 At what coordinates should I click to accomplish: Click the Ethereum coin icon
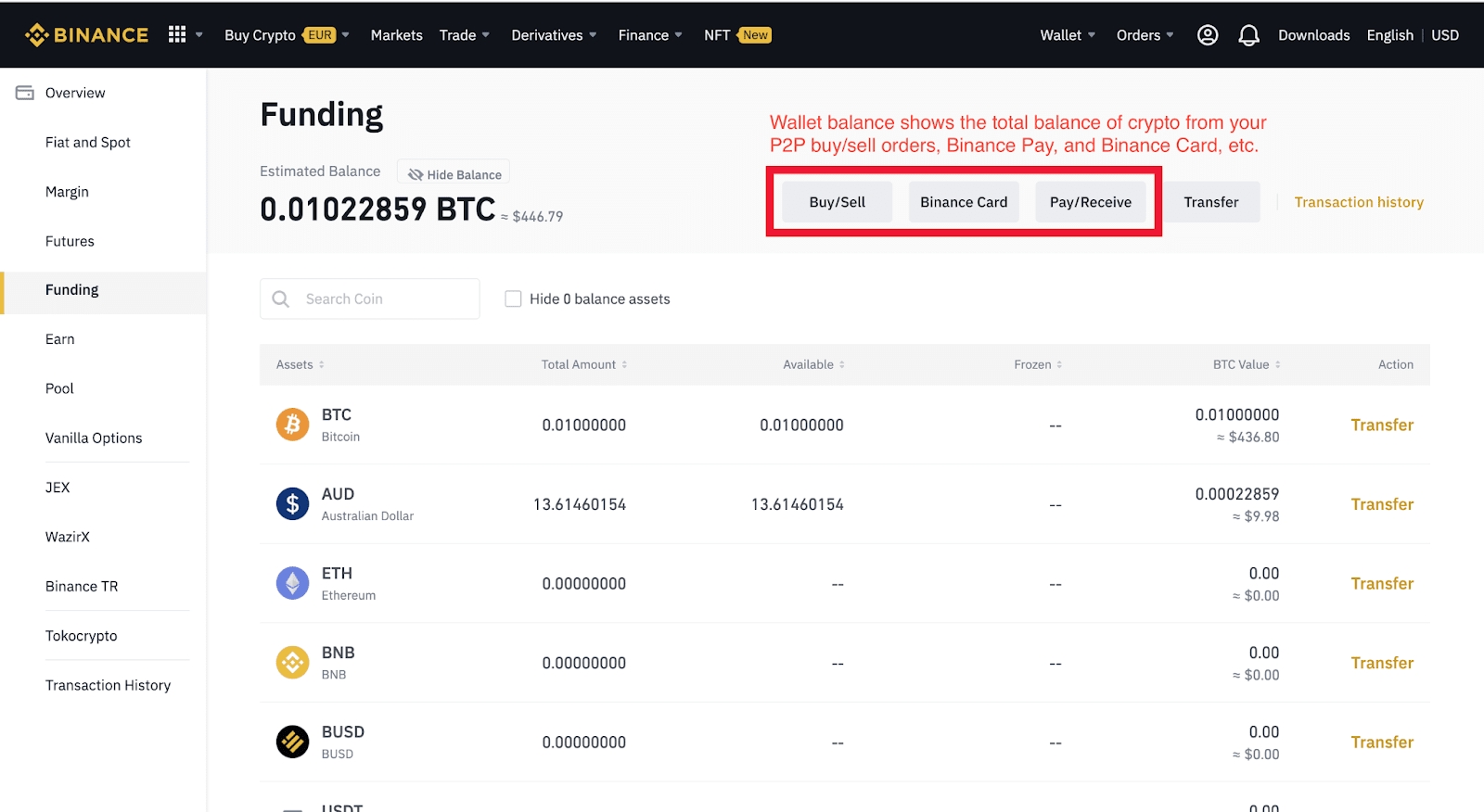click(292, 583)
